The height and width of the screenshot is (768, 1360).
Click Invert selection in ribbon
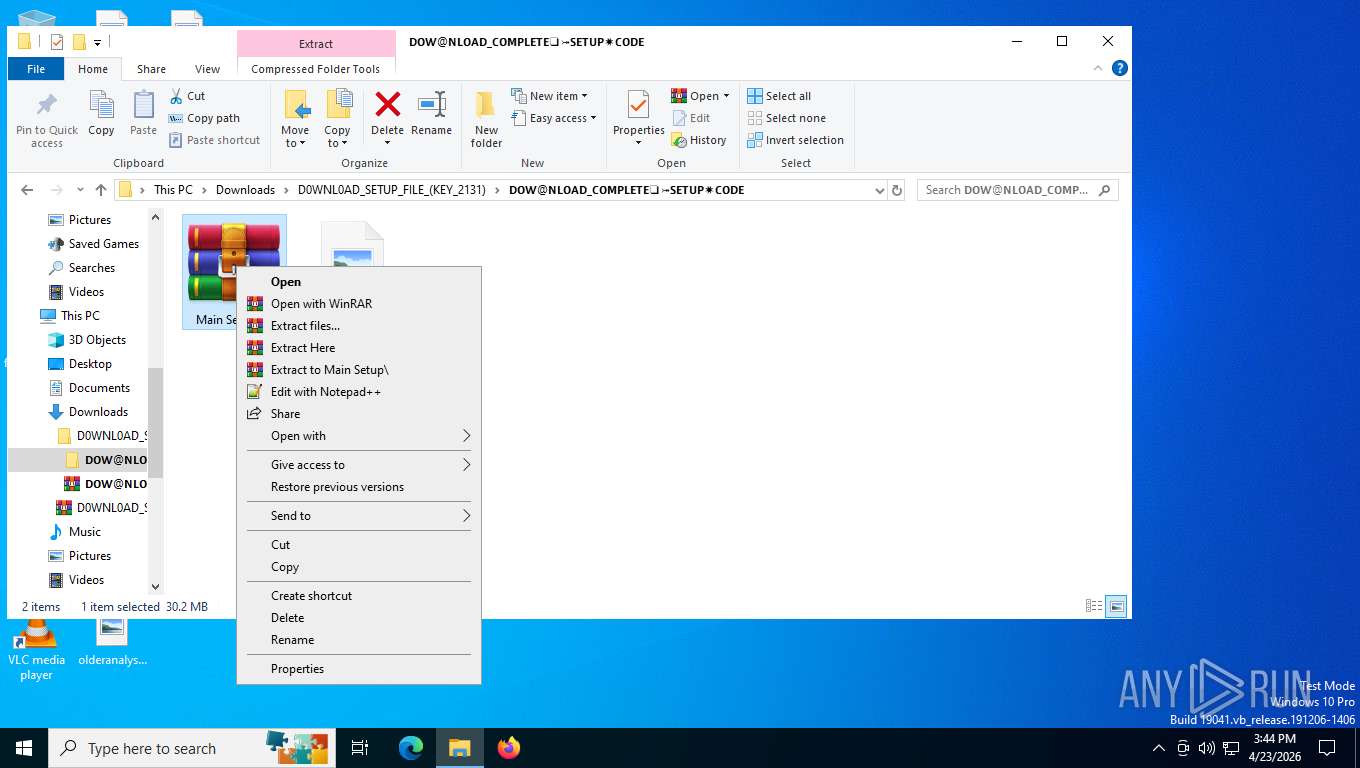[795, 140]
